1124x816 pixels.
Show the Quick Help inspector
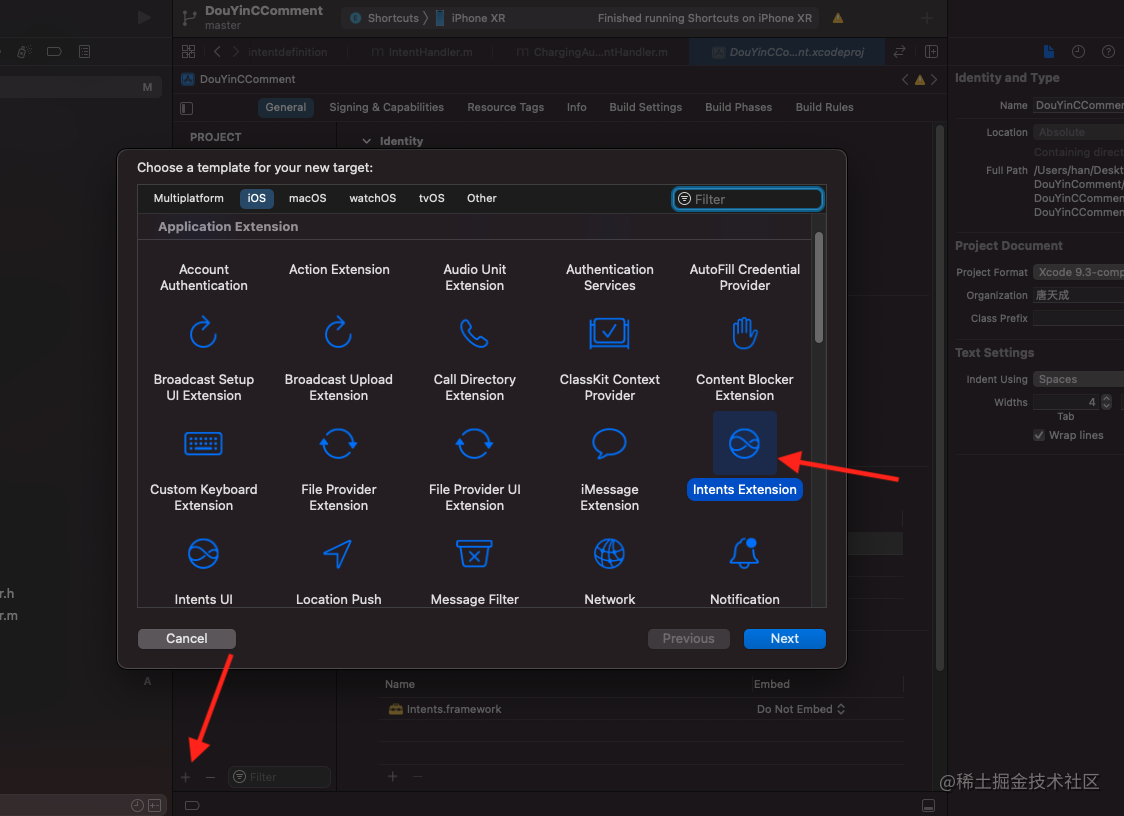pyautogui.click(x=1108, y=52)
